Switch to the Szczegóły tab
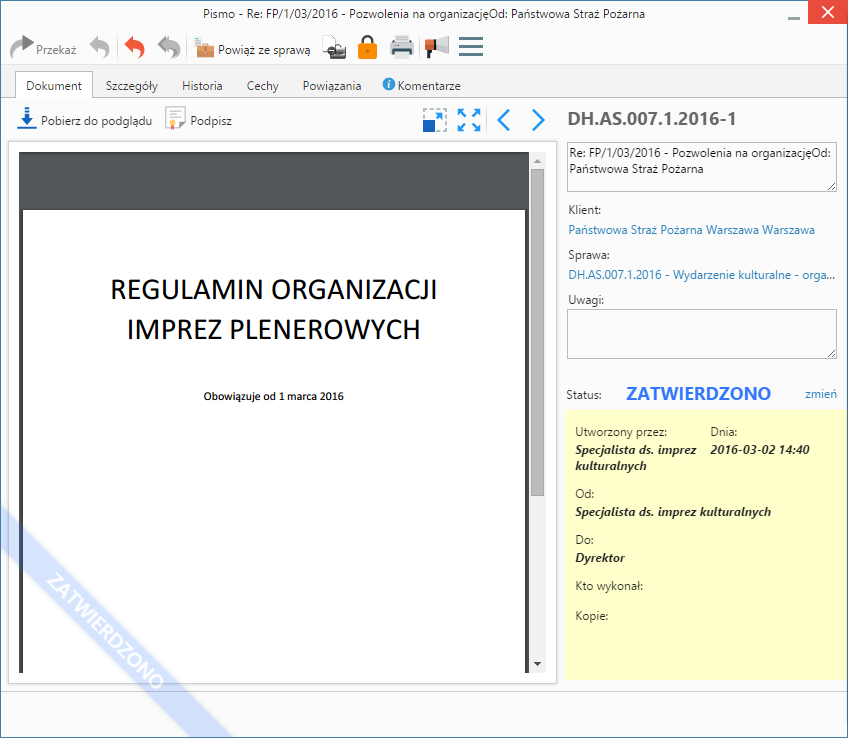848x738 pixels. pyautogui.click(x=131, y=86)
